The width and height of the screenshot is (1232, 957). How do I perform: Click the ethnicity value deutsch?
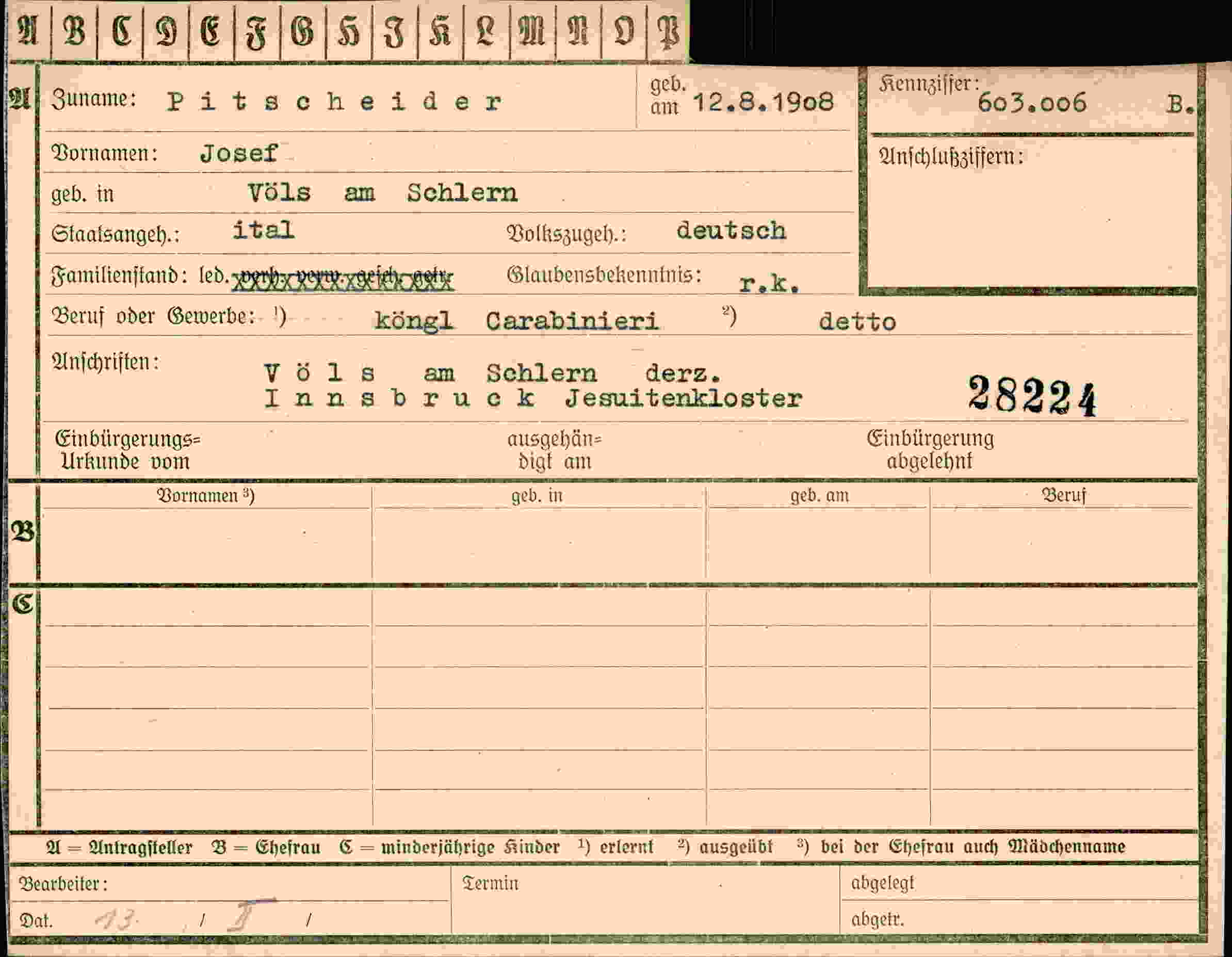click(731, 231)
